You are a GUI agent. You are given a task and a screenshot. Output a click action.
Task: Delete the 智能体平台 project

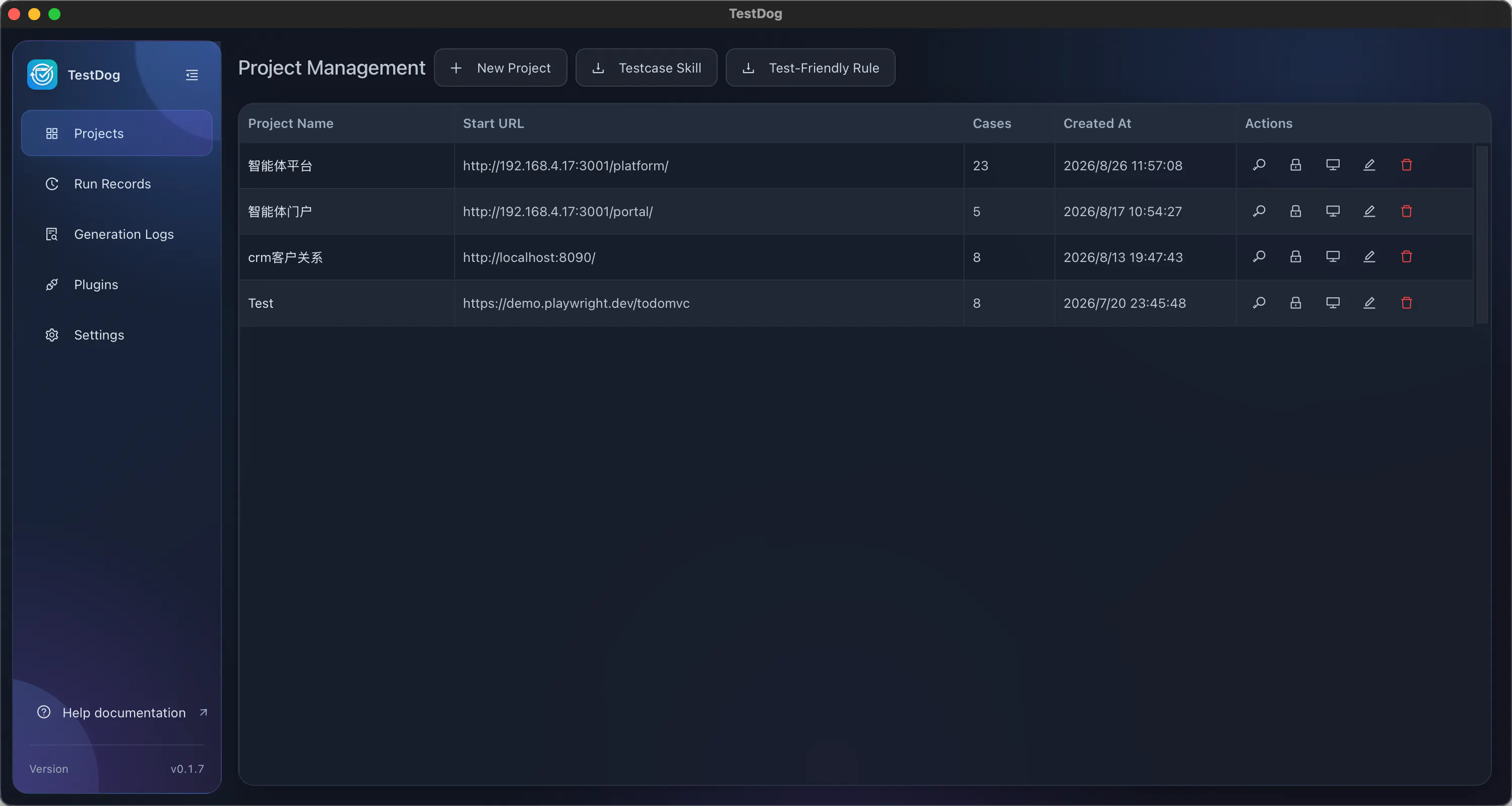pos(1406,165)
